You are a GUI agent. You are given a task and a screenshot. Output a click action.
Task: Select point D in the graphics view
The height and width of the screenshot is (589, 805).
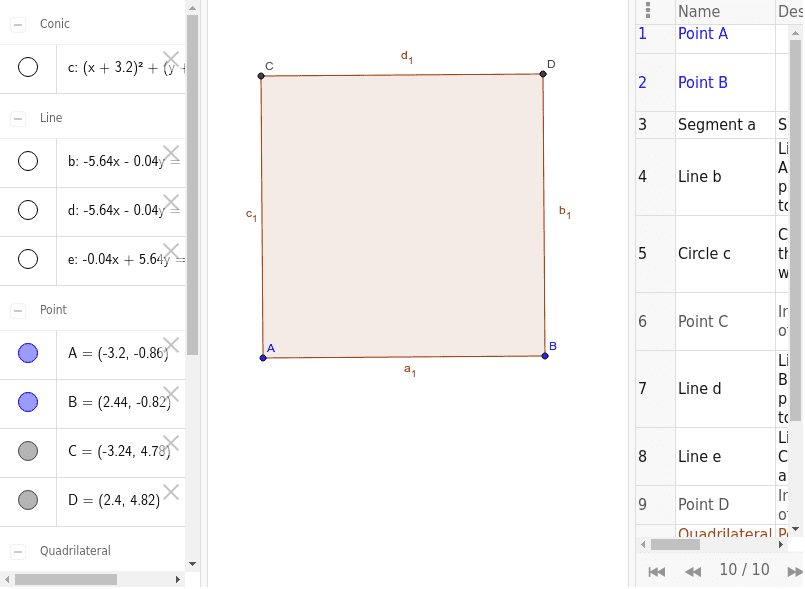[x=543, y=74]
